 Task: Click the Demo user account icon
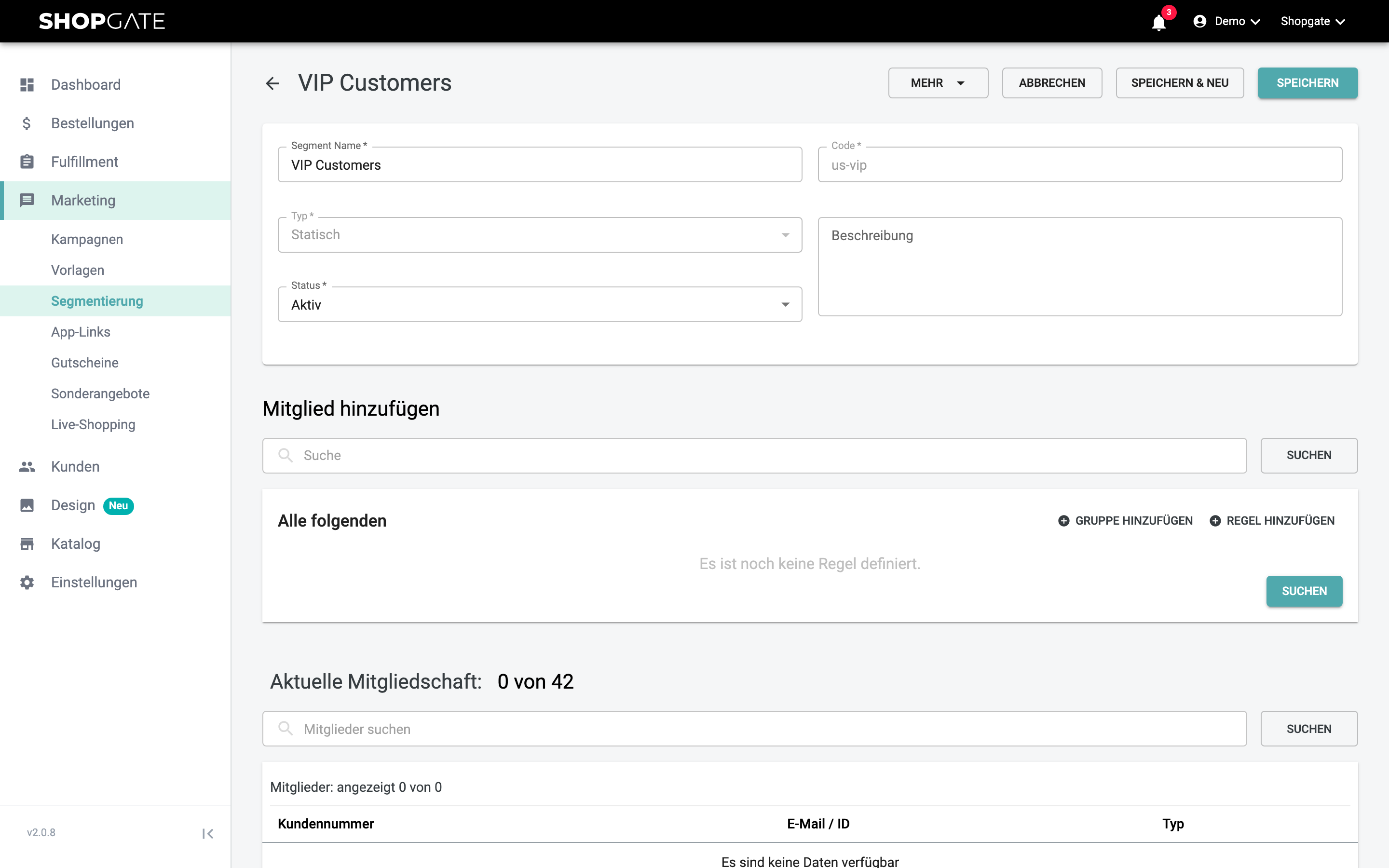[1199, 21]
